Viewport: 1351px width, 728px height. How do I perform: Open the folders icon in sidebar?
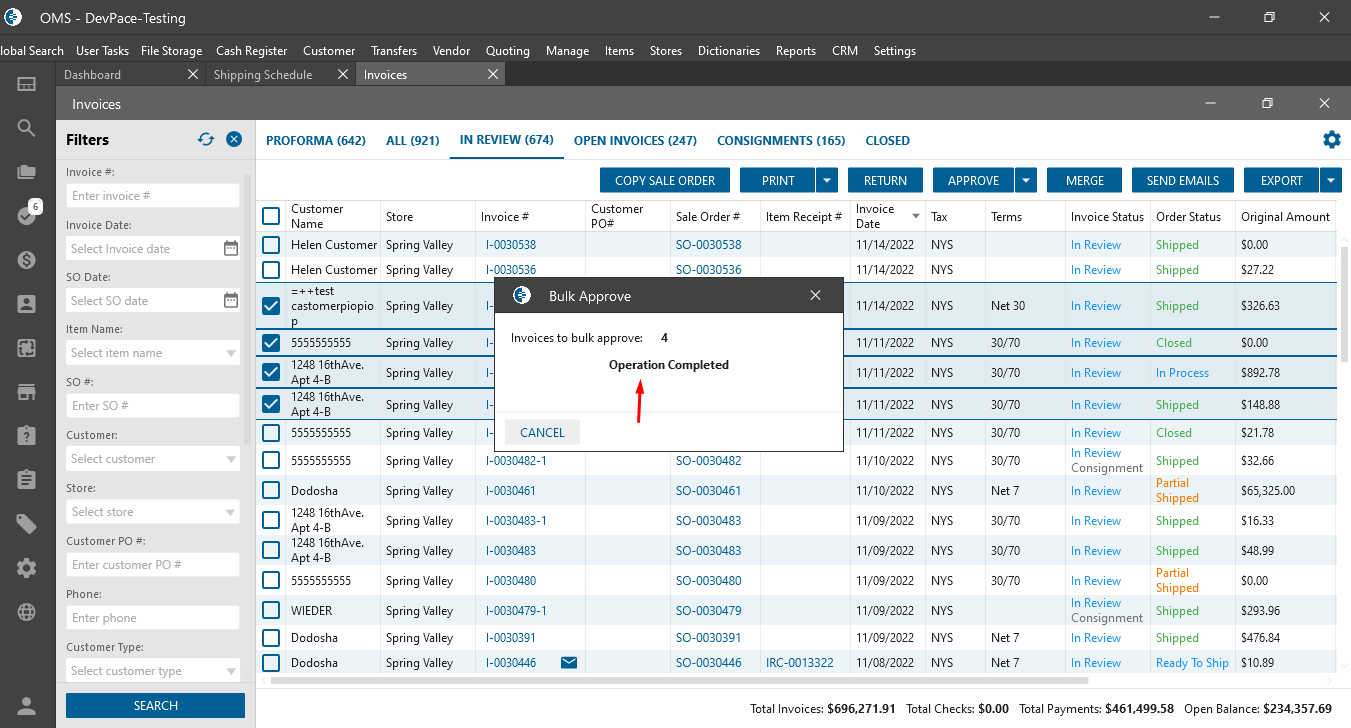click(27, 172)
